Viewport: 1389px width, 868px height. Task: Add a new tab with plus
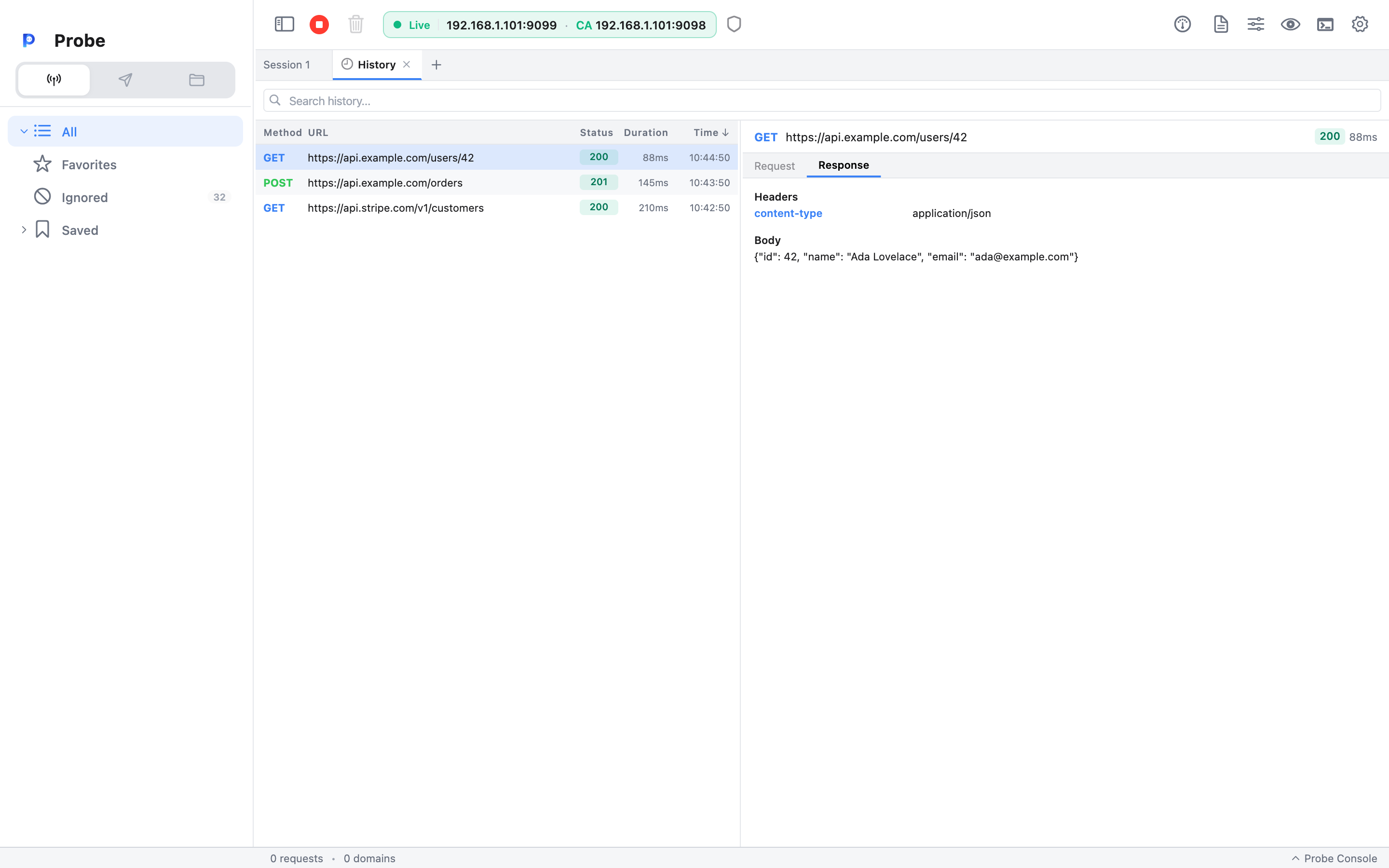pyautogui.click(x=436, y=65)
